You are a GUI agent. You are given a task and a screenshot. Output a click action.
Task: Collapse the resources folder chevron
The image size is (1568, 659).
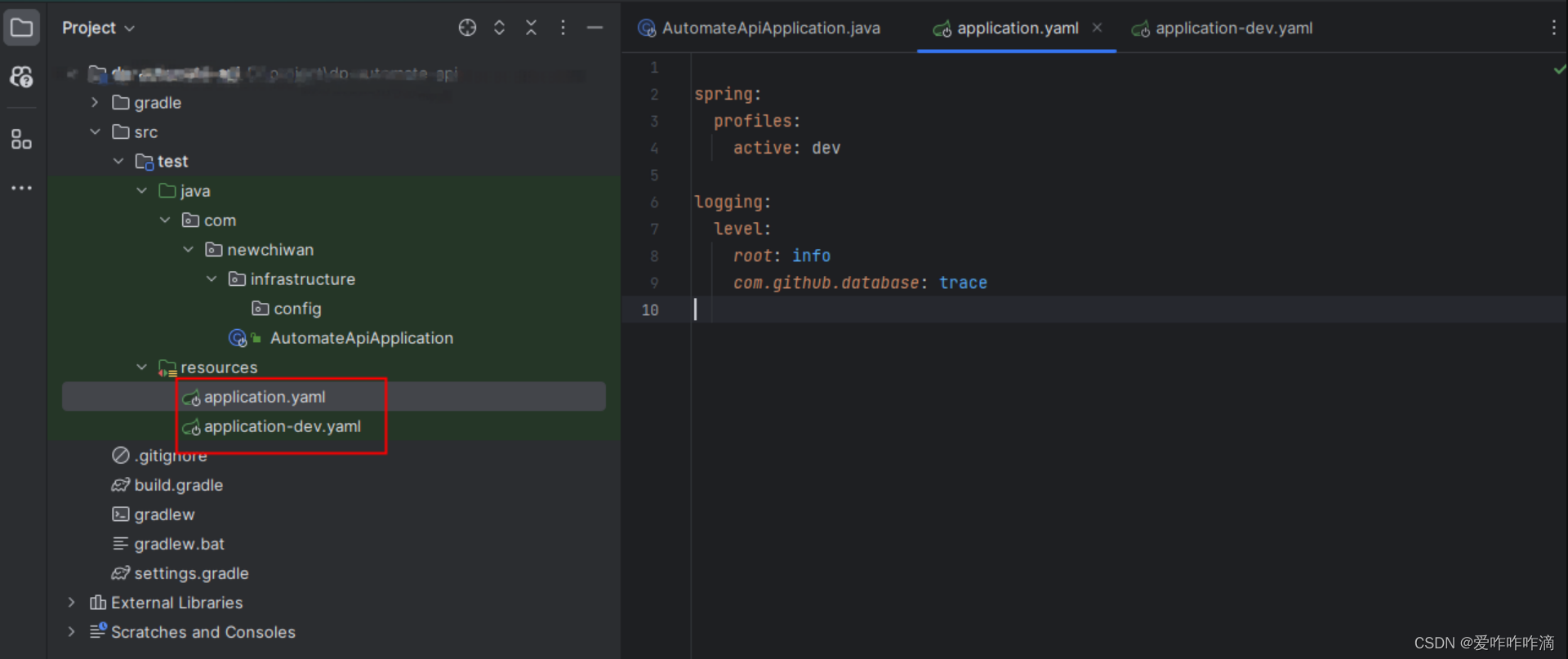141,367
